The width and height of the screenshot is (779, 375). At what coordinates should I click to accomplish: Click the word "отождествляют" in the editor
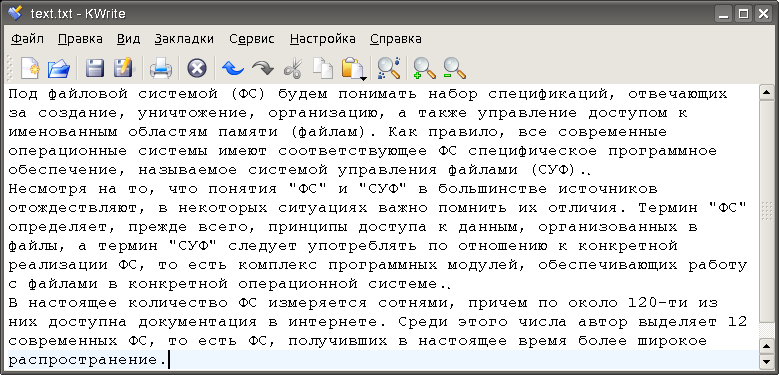(x=73, y=208)
